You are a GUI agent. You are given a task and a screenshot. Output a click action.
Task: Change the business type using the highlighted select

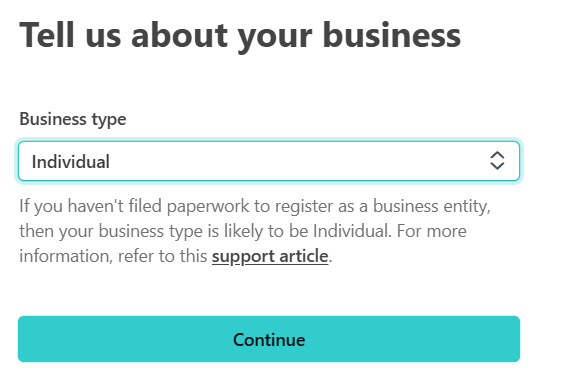(269, 161)
